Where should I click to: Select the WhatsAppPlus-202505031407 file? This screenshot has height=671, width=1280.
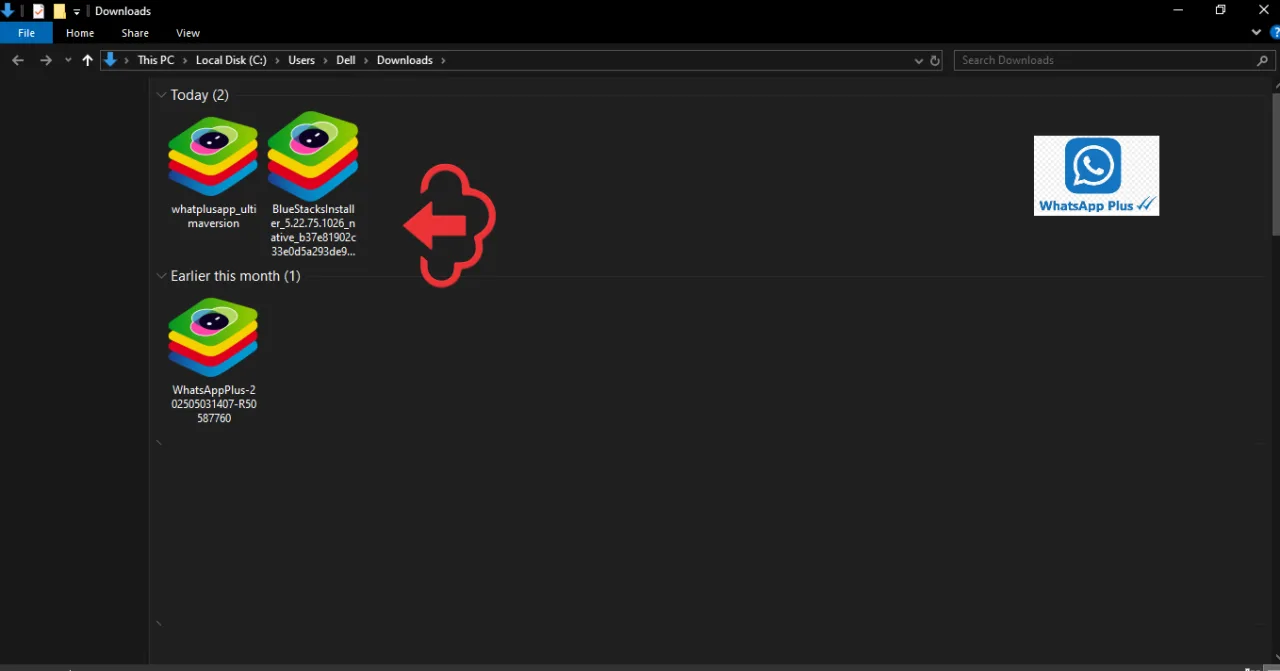[x=213, y=361]
